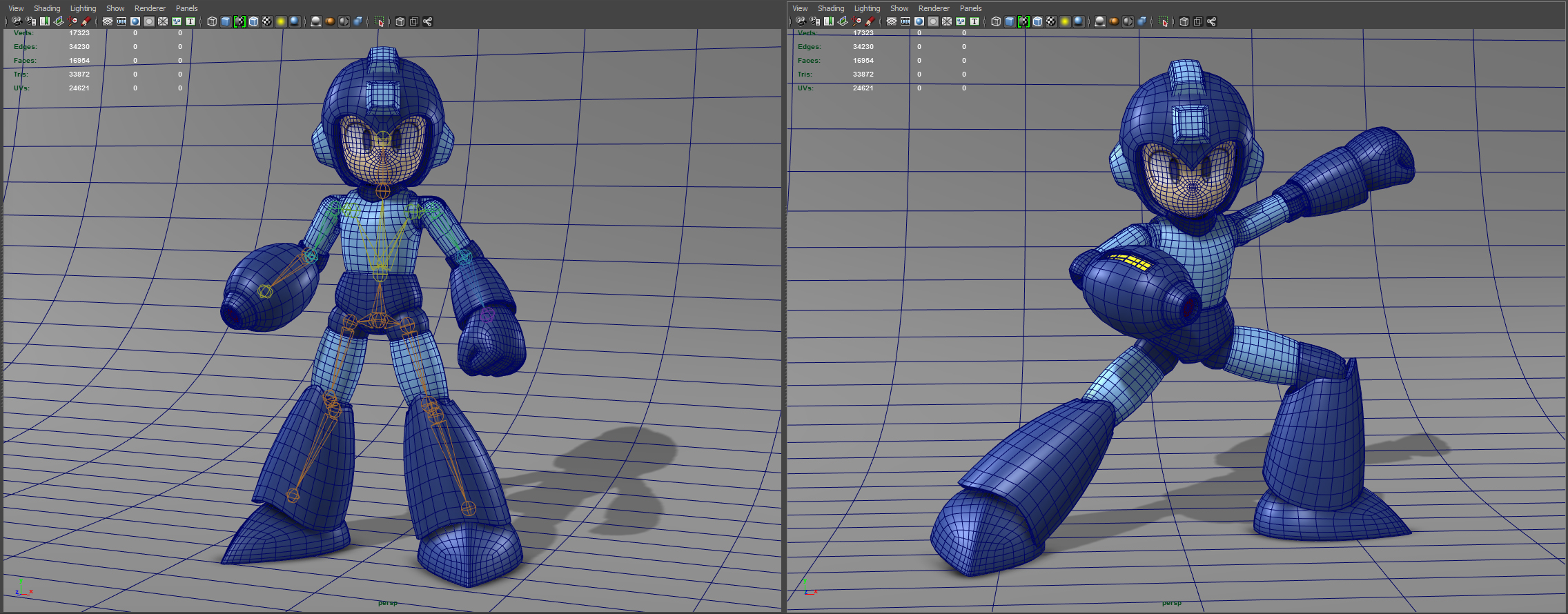Screen dimensions: 1568x614
Task: Open Shading menu of right viewport
Action: (x=831, y=8)
